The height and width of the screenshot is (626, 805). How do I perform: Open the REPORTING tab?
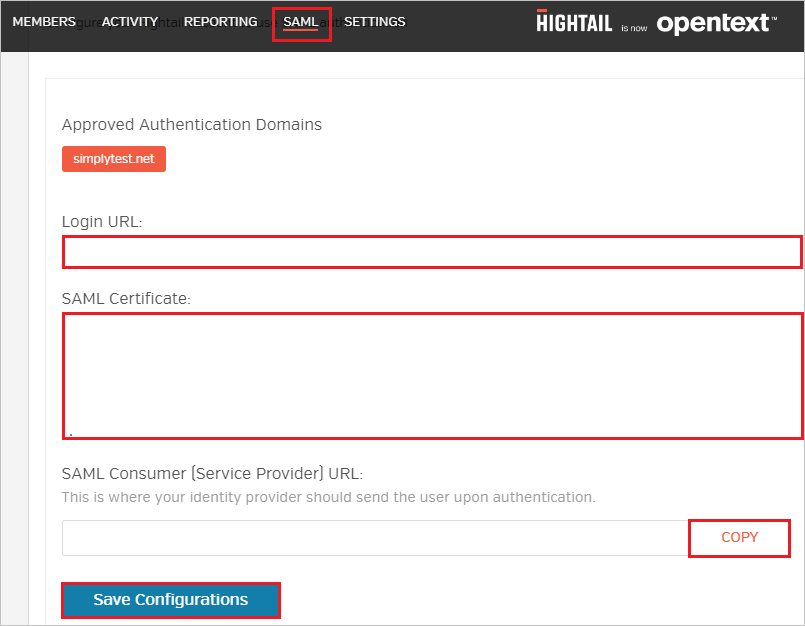click(220, 21)
